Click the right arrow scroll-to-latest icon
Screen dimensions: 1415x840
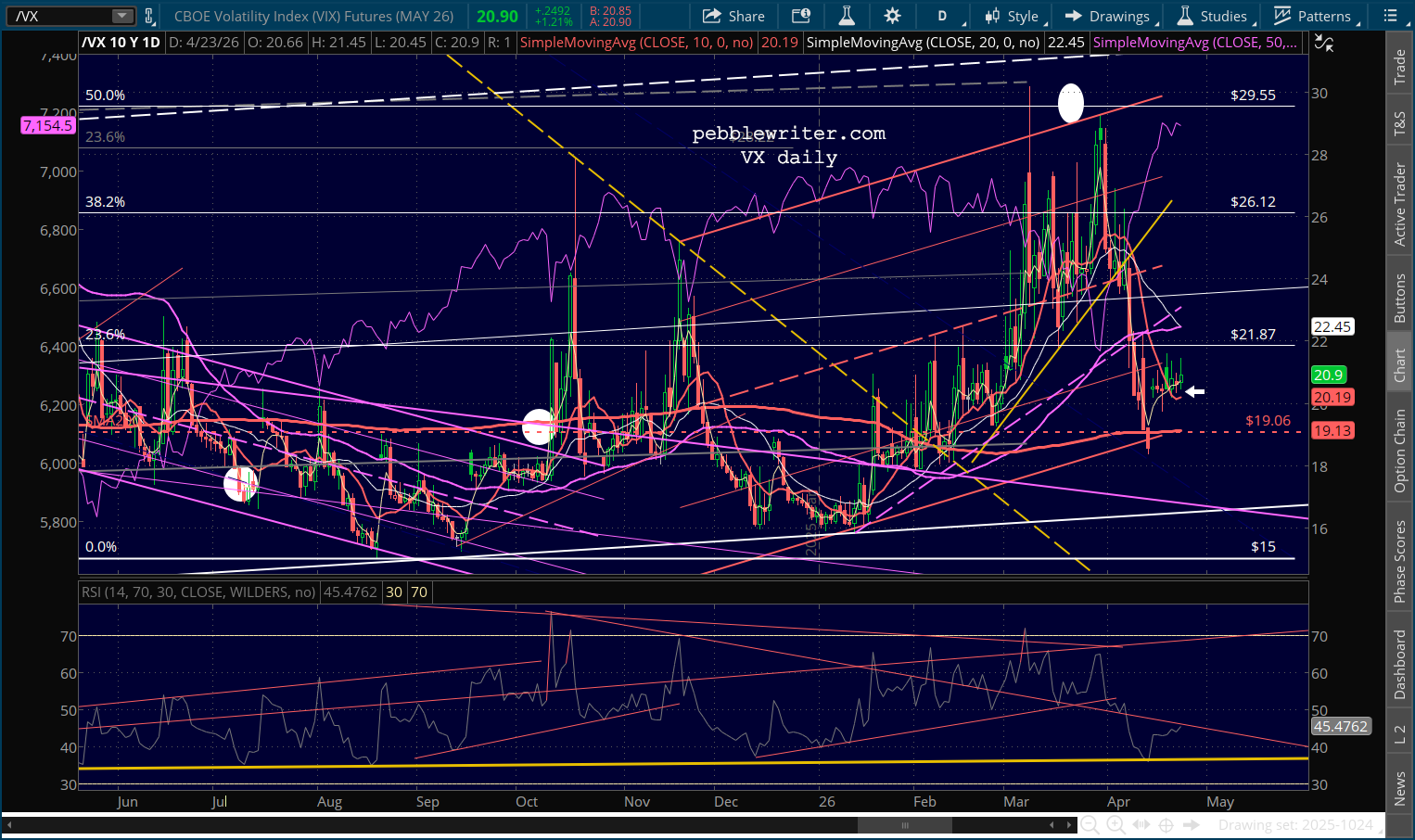1192,825
